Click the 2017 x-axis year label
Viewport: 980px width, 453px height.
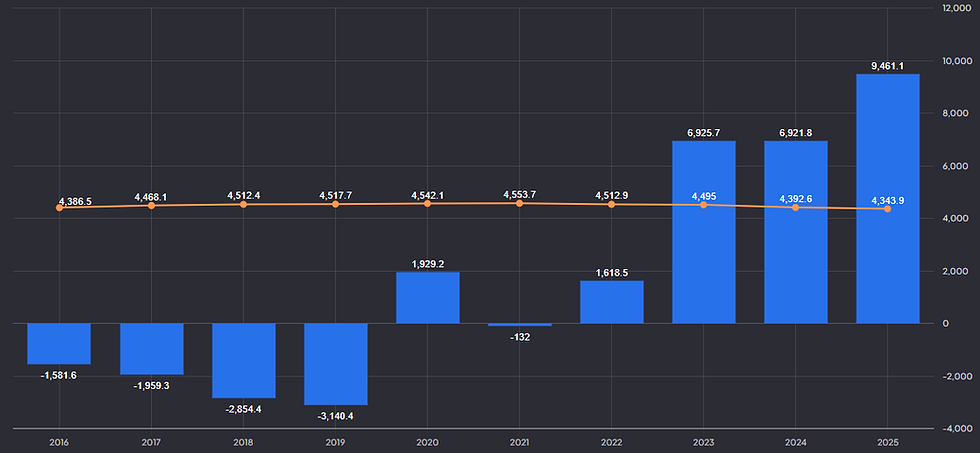click(151, 441)
